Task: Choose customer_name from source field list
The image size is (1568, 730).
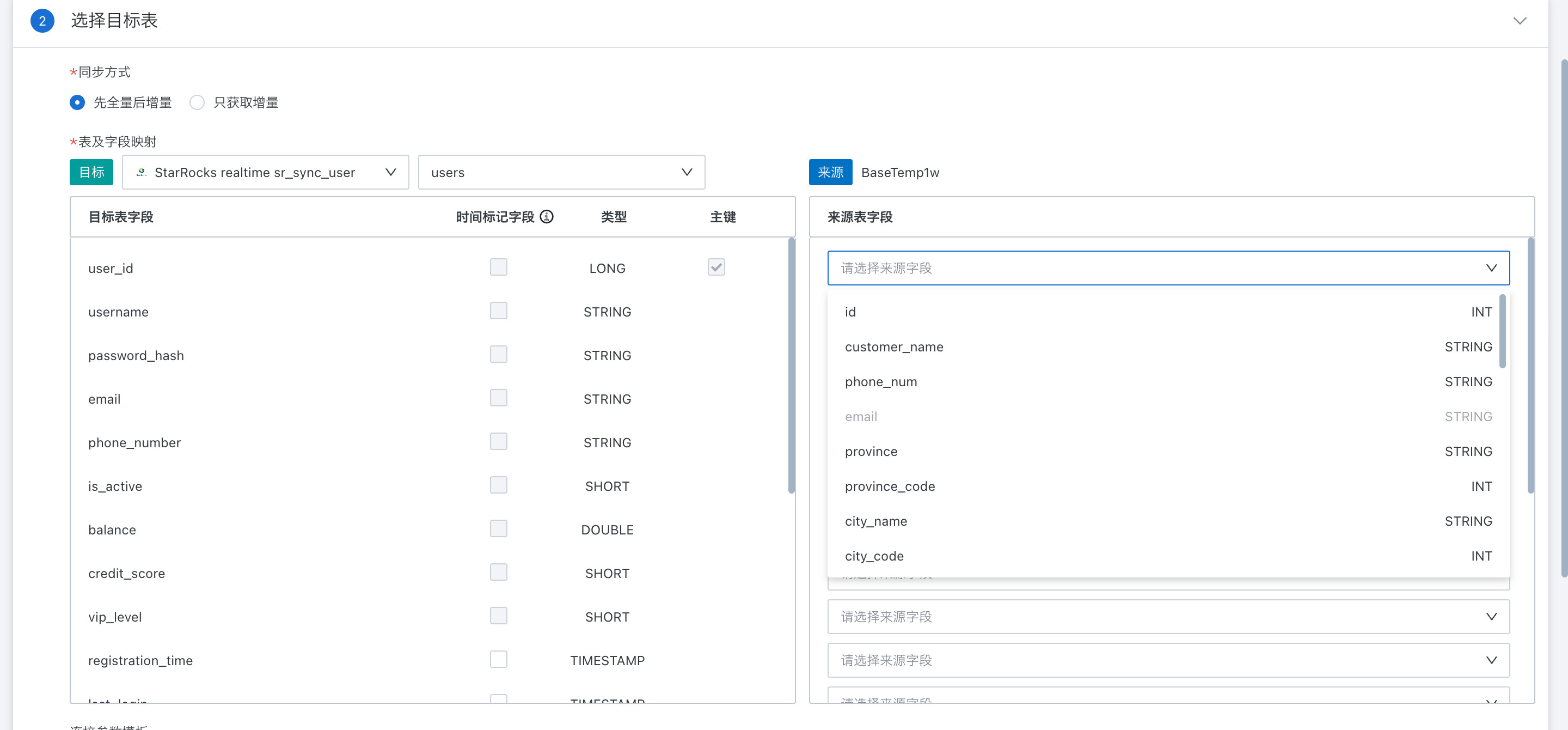Action: (x=893, y=347)
